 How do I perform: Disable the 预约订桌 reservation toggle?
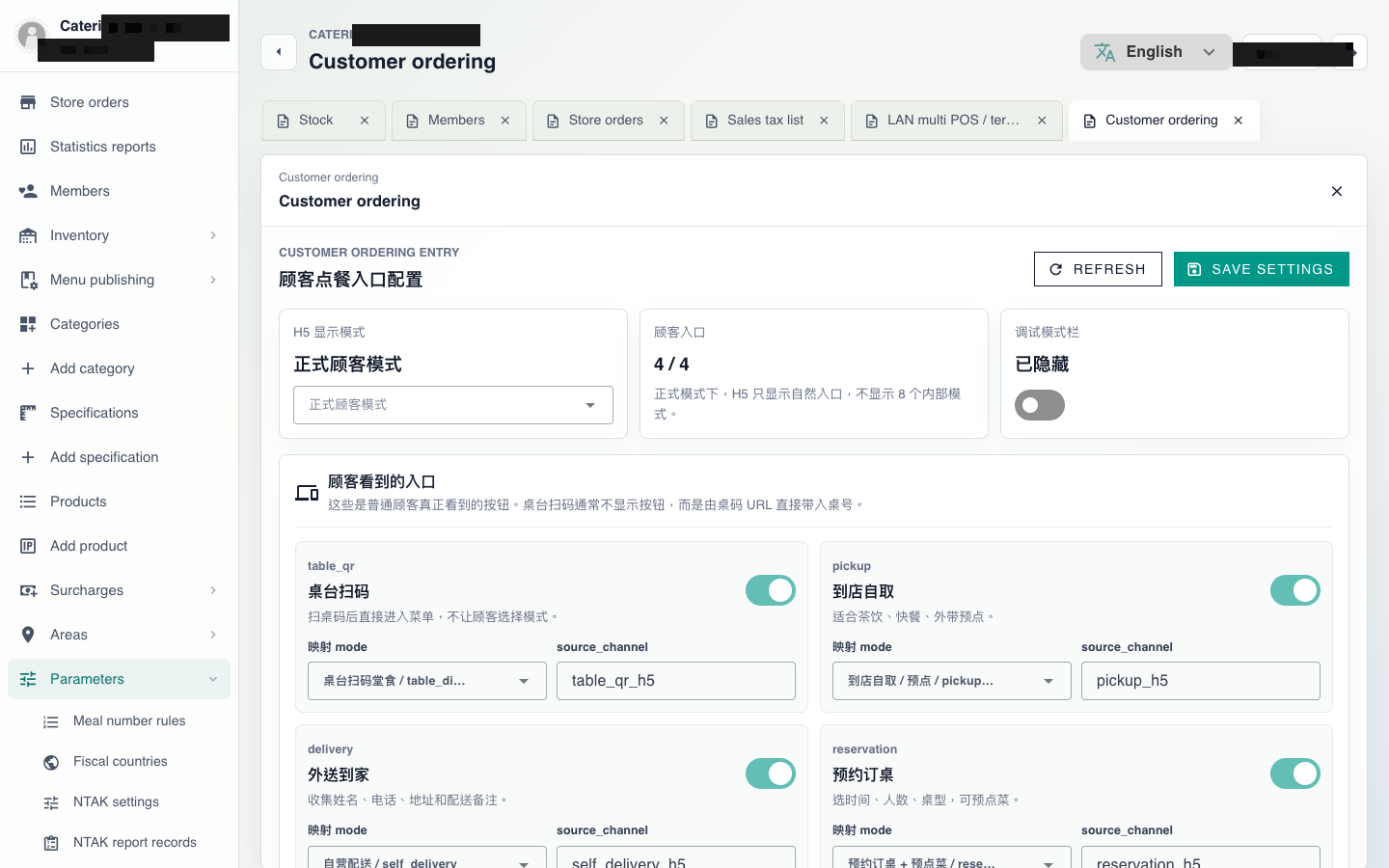(x=1295, y=773)
